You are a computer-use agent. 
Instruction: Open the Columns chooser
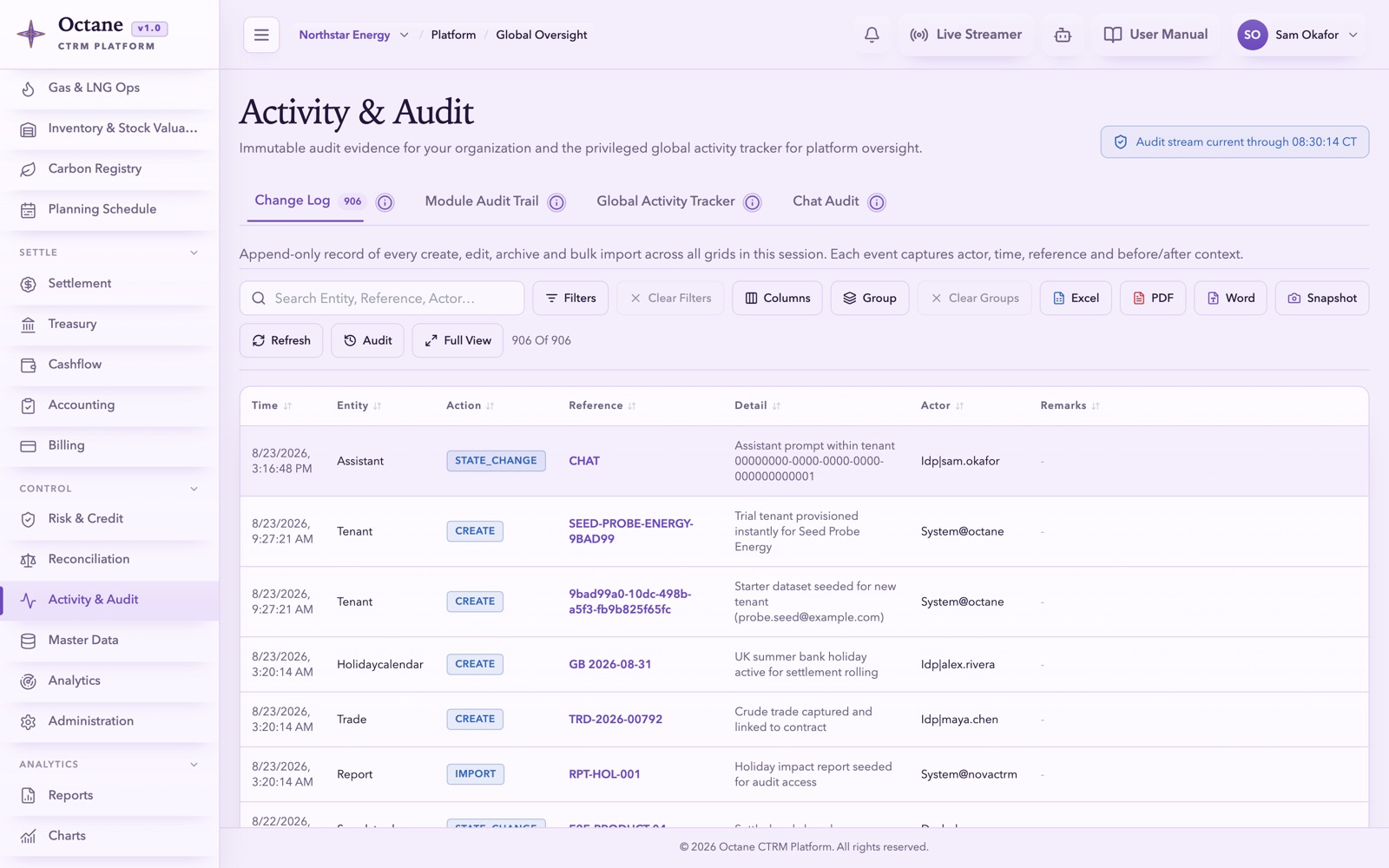(x=777, y=298)
